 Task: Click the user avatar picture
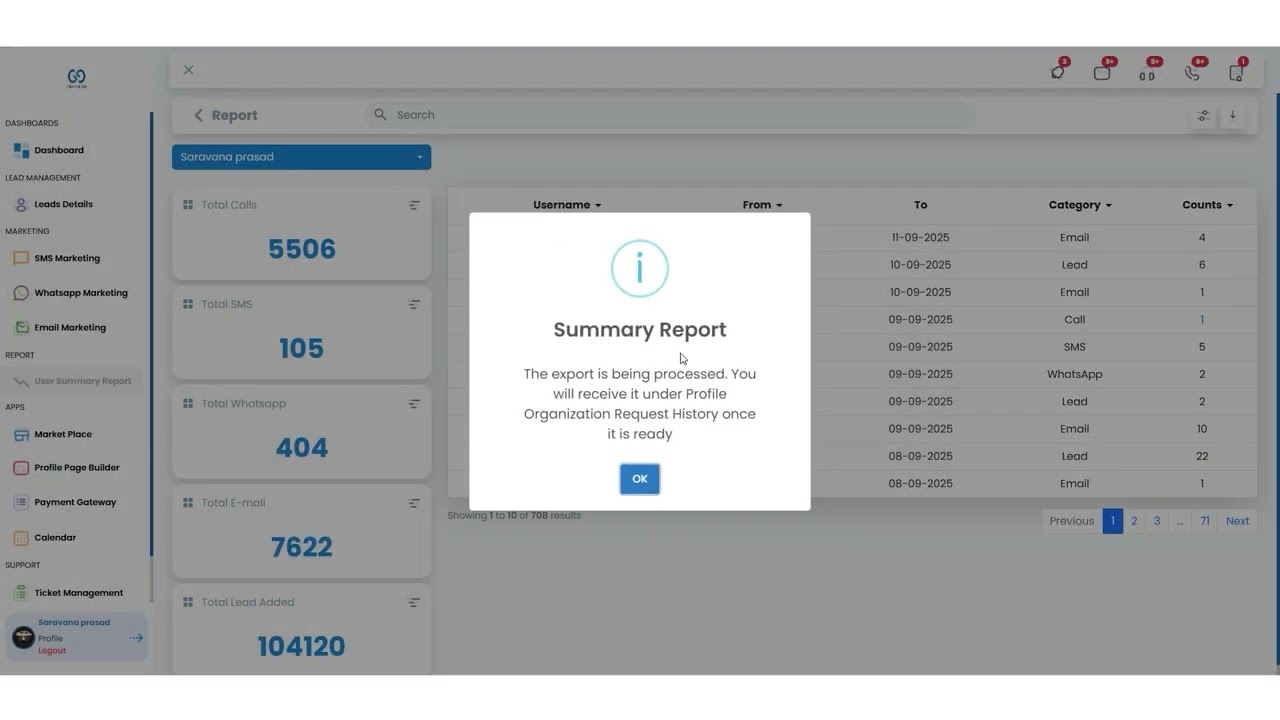23,637
